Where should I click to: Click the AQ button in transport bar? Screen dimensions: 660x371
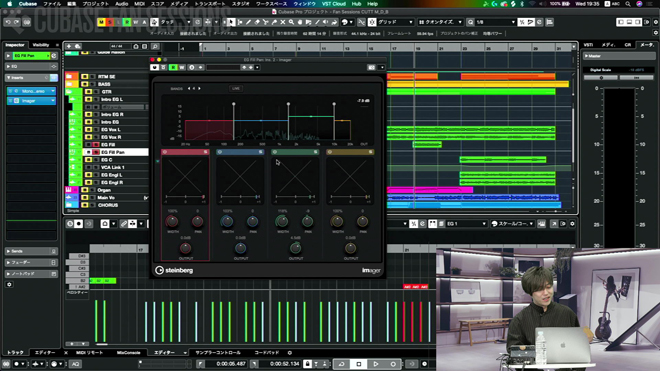click(x=75, y=364)
